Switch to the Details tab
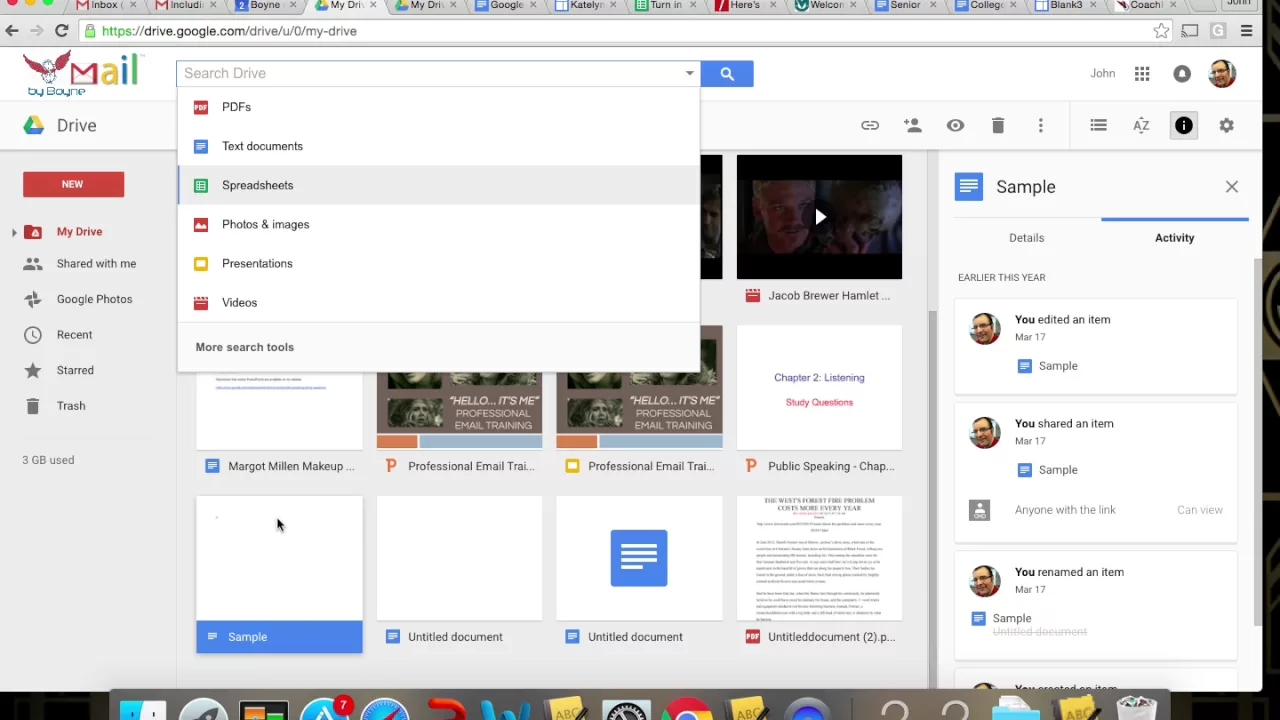 1026,238
